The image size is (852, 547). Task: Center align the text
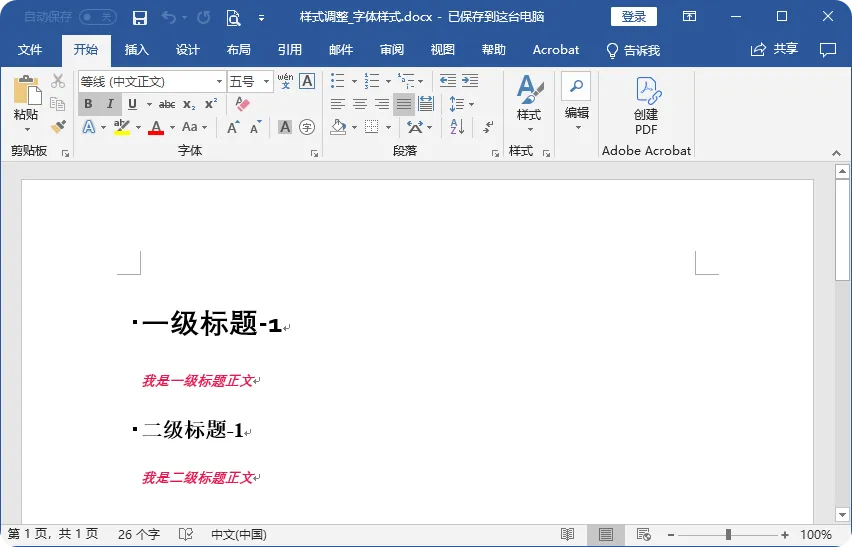[x=360, y=104]
